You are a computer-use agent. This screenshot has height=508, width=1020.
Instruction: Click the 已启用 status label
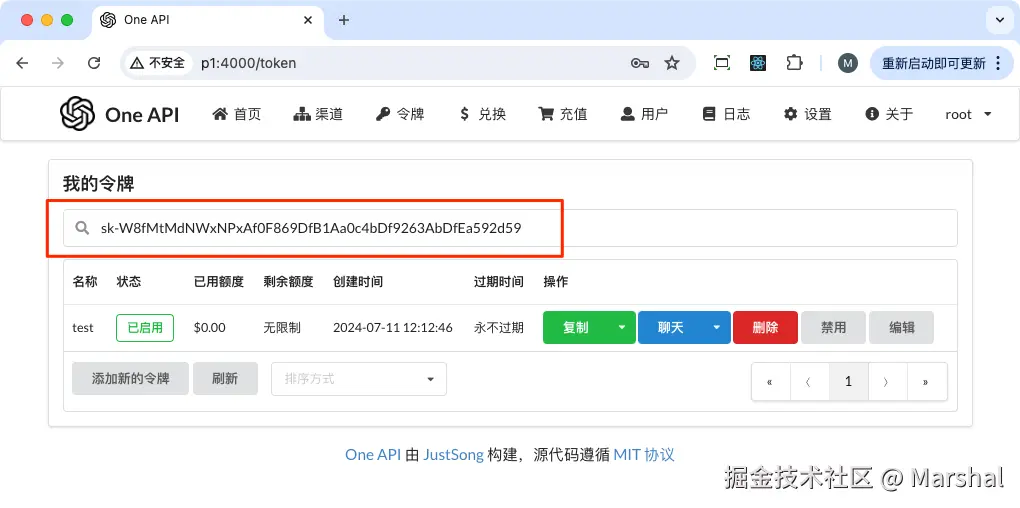click(x=145, y=327)
